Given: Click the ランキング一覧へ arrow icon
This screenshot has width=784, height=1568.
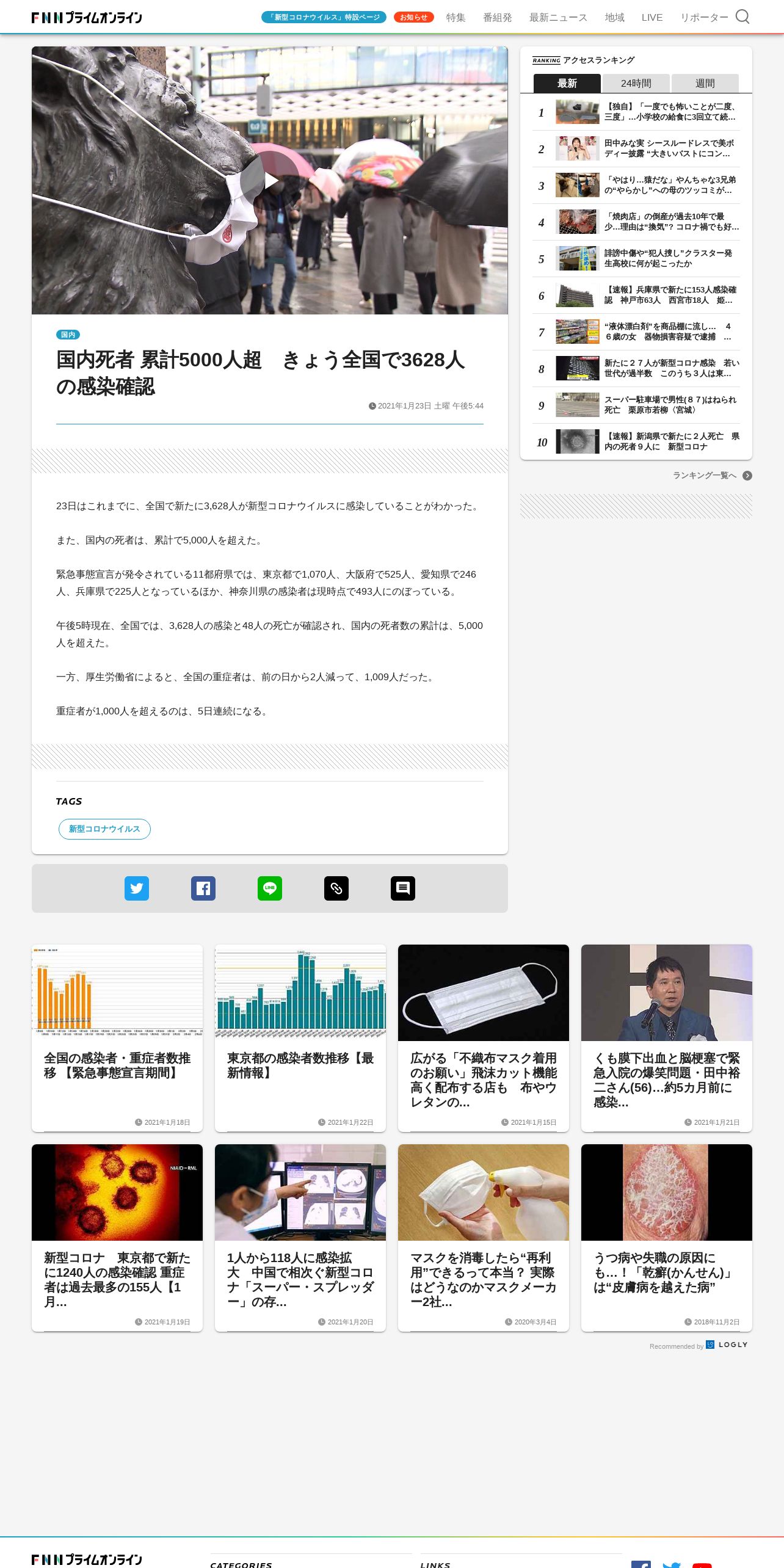Looking at the screenshot, I should [747, 476].
